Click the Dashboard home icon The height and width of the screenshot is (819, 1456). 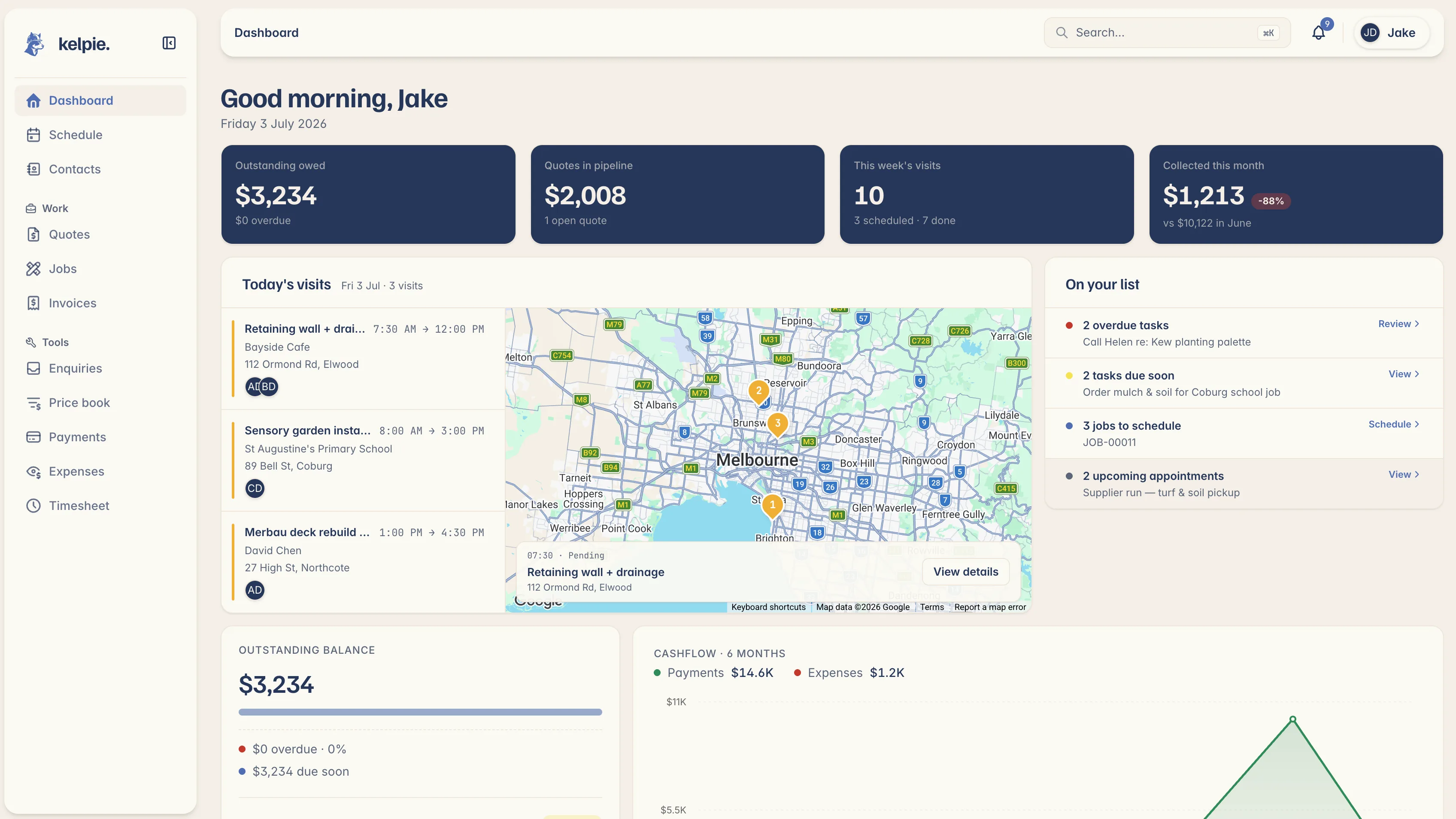(x=33, y=100)
